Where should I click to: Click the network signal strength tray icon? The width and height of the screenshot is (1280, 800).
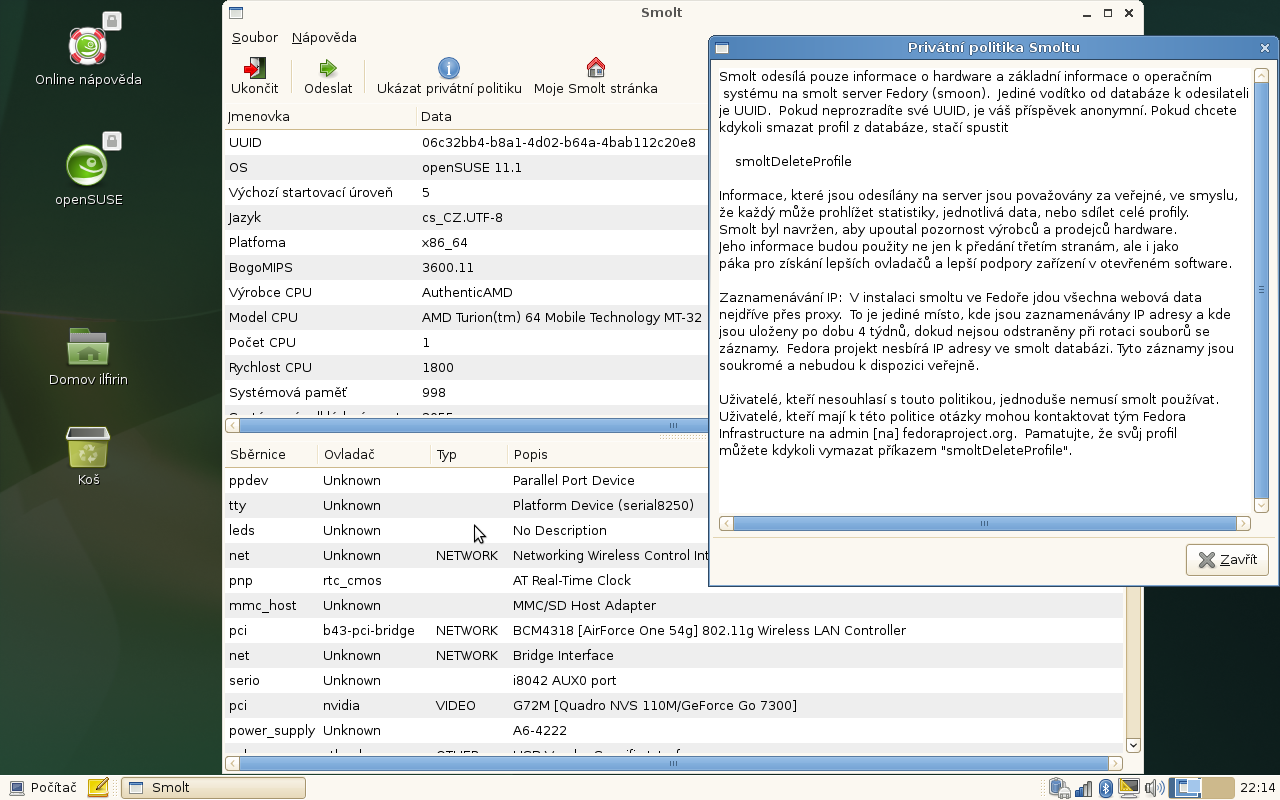tap(1083, 788)
